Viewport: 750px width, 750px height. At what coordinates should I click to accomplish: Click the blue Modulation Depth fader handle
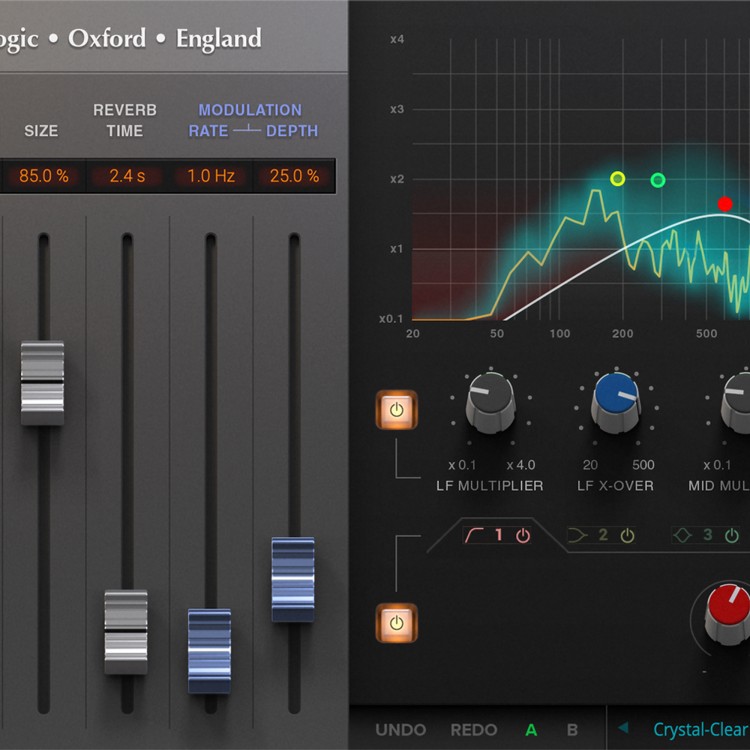[x=293, y=579]
